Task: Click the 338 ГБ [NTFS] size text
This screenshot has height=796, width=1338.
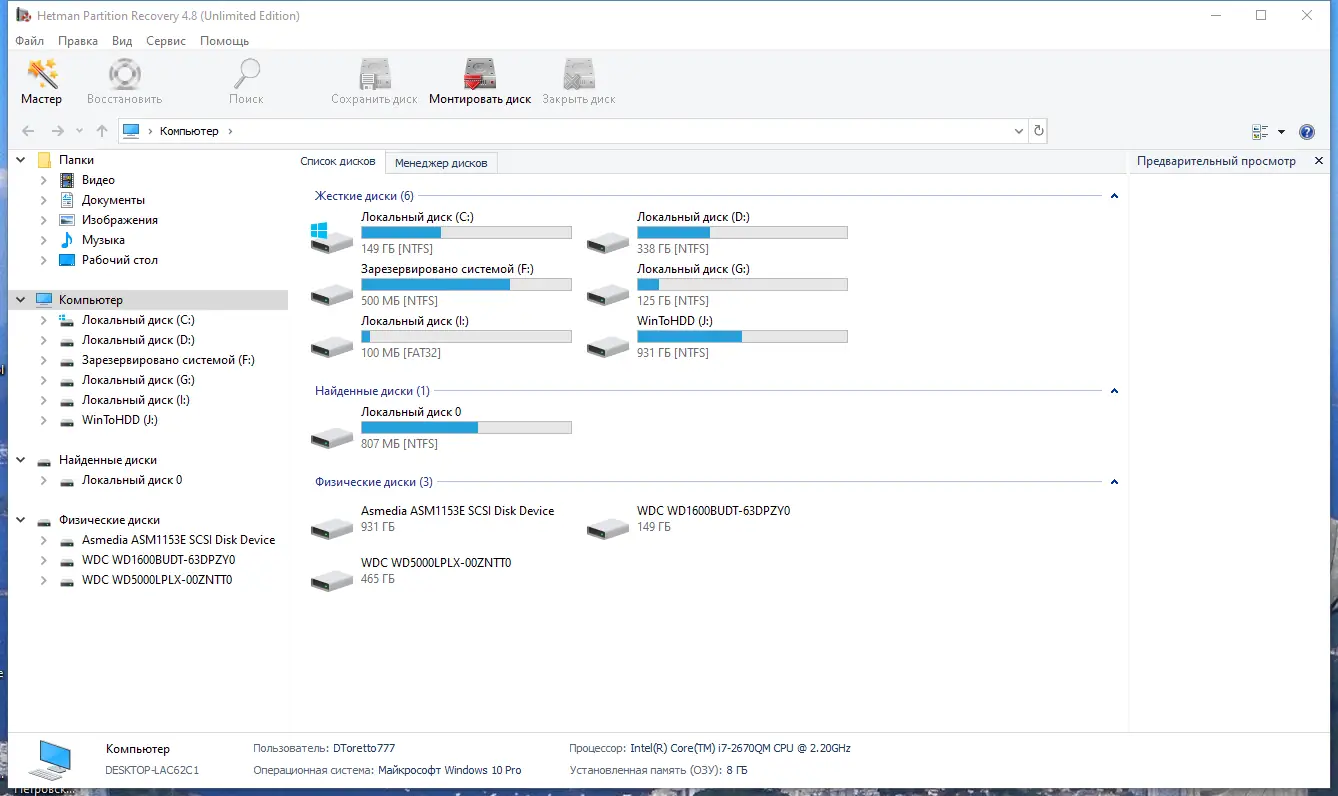Action: click(x=673, y=249)
